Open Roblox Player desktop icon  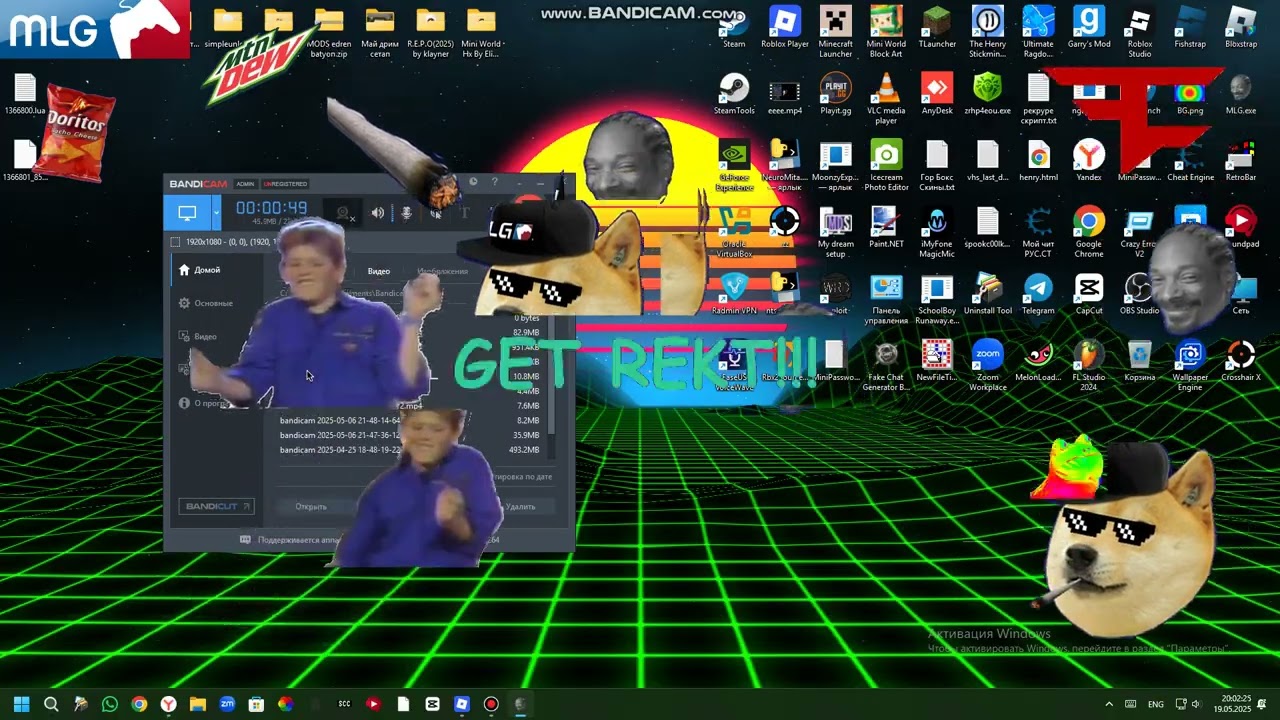785,28
